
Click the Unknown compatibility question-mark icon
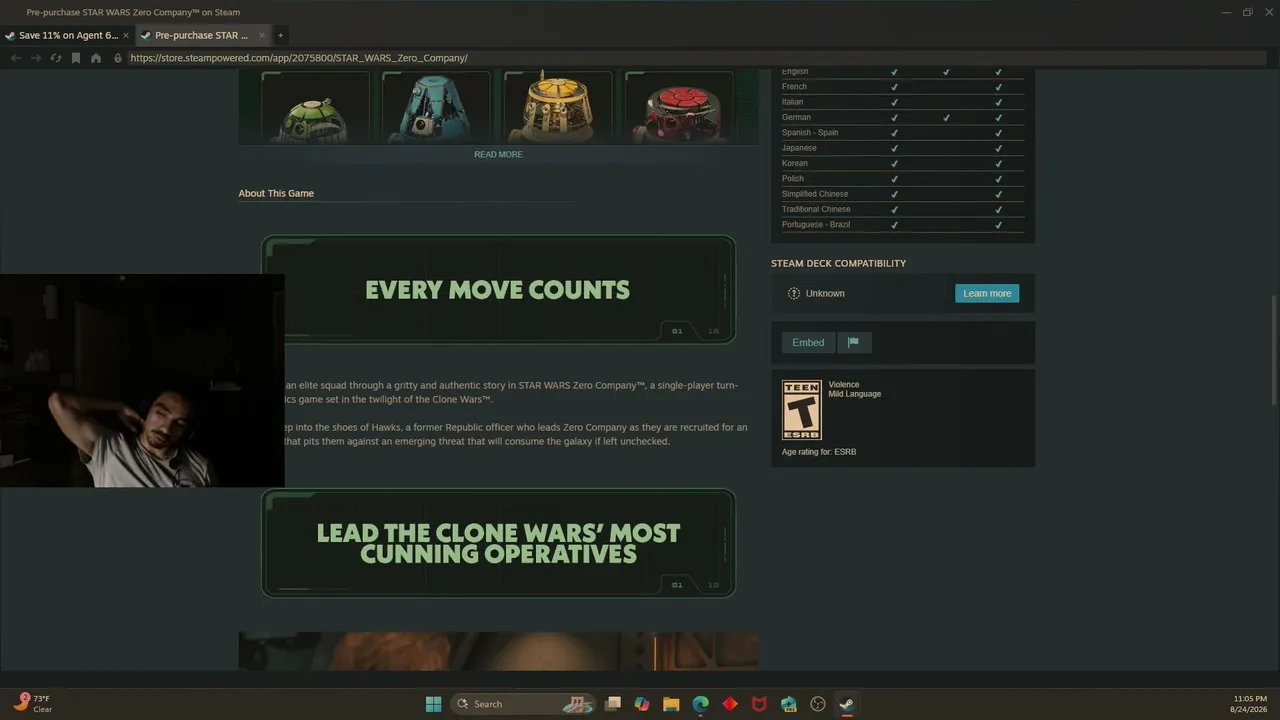click(x=794, y=293)
